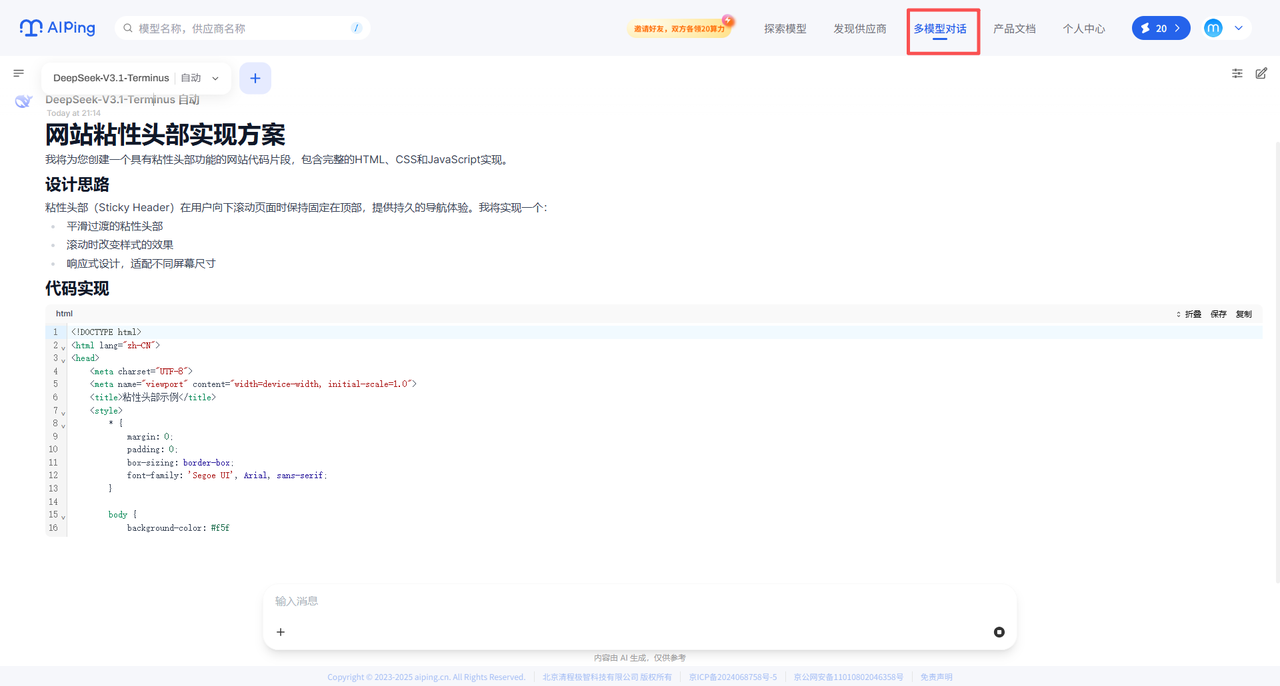The width and height of the screenshot is (1280, 686).
Task: Collapse code fold arrow on line 2
Action: pyautogui.click(x=63, y=347)
